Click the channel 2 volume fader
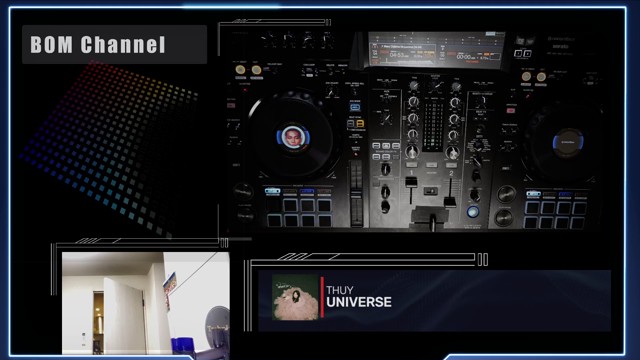640x360 pixels. pos(450,202)
